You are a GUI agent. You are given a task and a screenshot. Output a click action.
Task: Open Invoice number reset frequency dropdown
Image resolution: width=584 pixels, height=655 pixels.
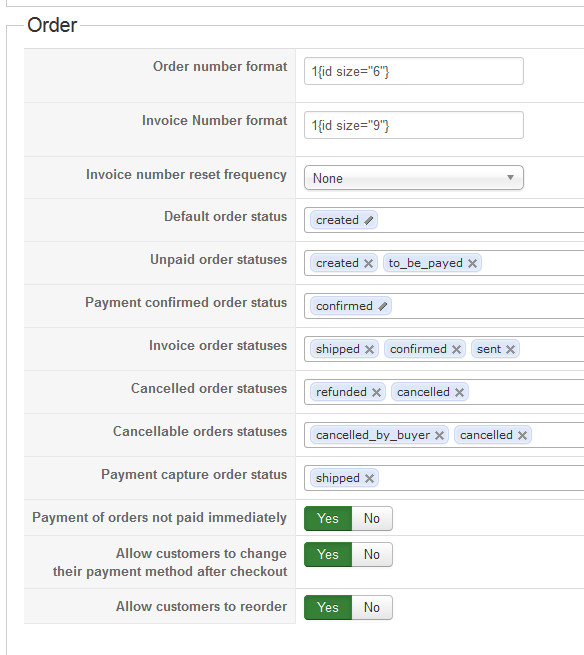pos(414,178)
